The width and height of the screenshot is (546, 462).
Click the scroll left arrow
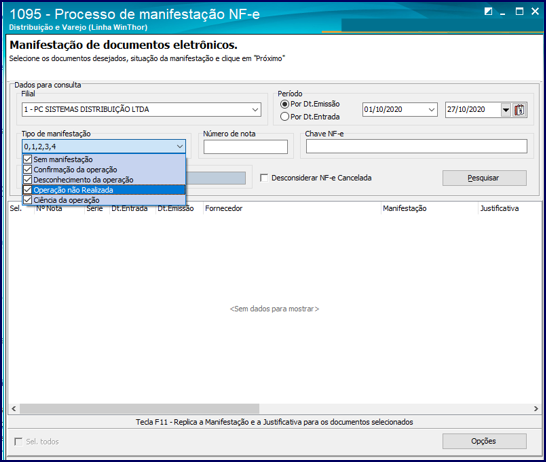click(x=14, y=408)
